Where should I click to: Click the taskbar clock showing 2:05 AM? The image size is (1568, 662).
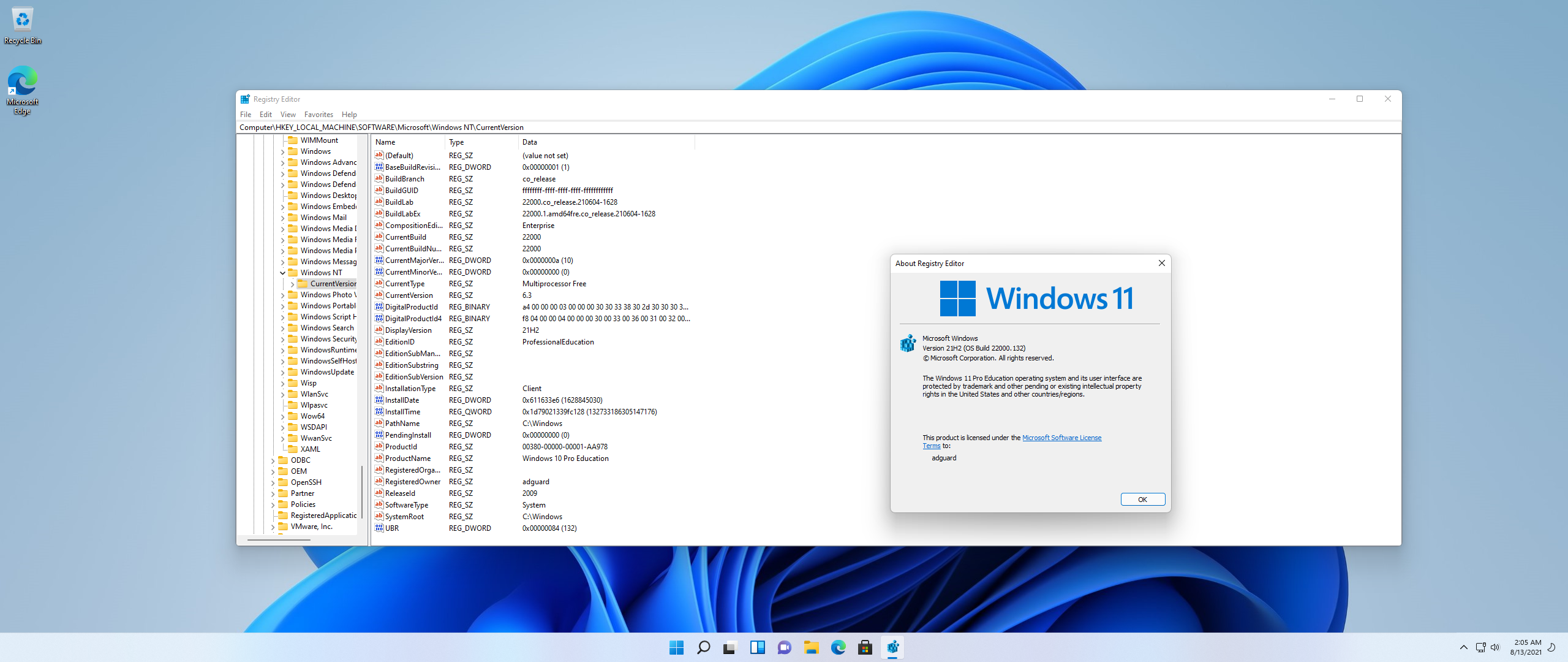[1526, 647]
